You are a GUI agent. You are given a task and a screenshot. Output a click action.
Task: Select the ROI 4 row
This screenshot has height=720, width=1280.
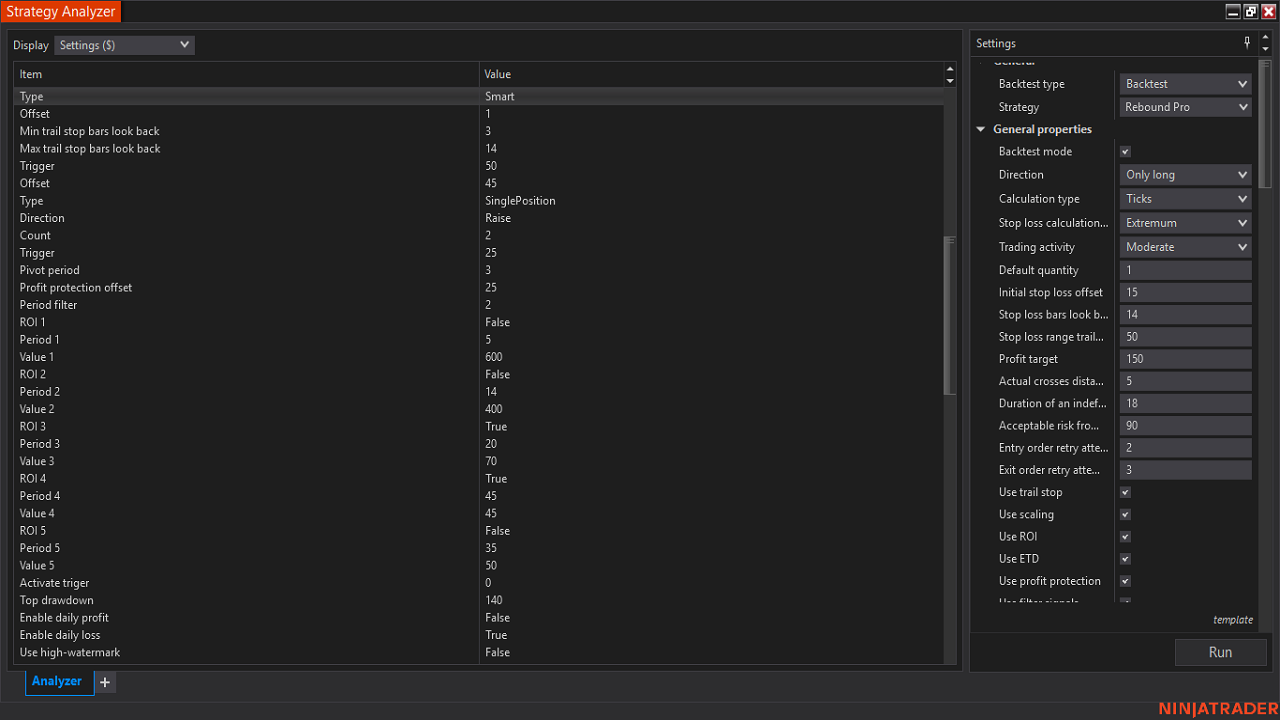point(479,479)
